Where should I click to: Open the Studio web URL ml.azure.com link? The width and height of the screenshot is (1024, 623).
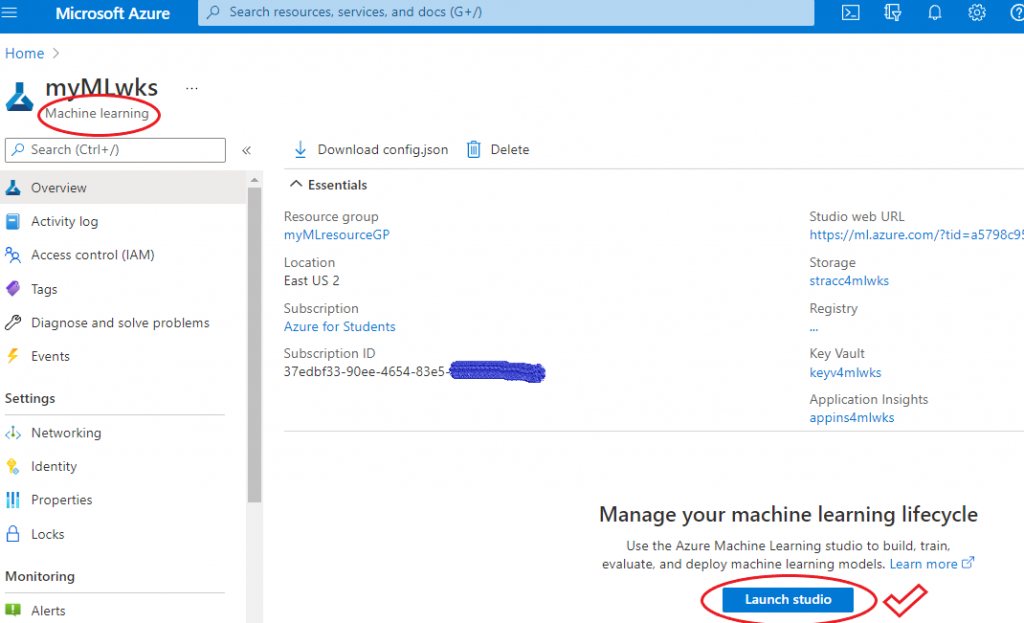pos(916,234)
